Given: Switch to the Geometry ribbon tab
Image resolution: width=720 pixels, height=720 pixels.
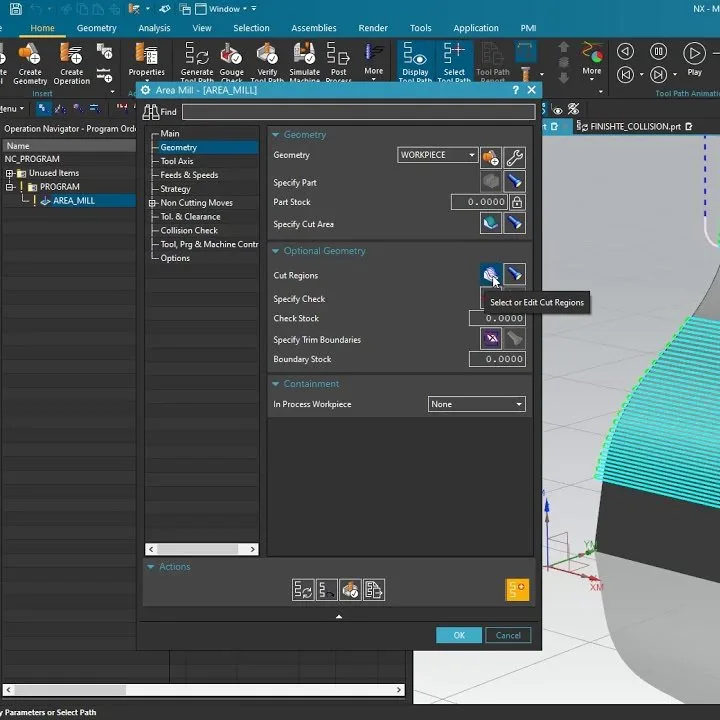Looking at the screenshot, I should (96, 28).
